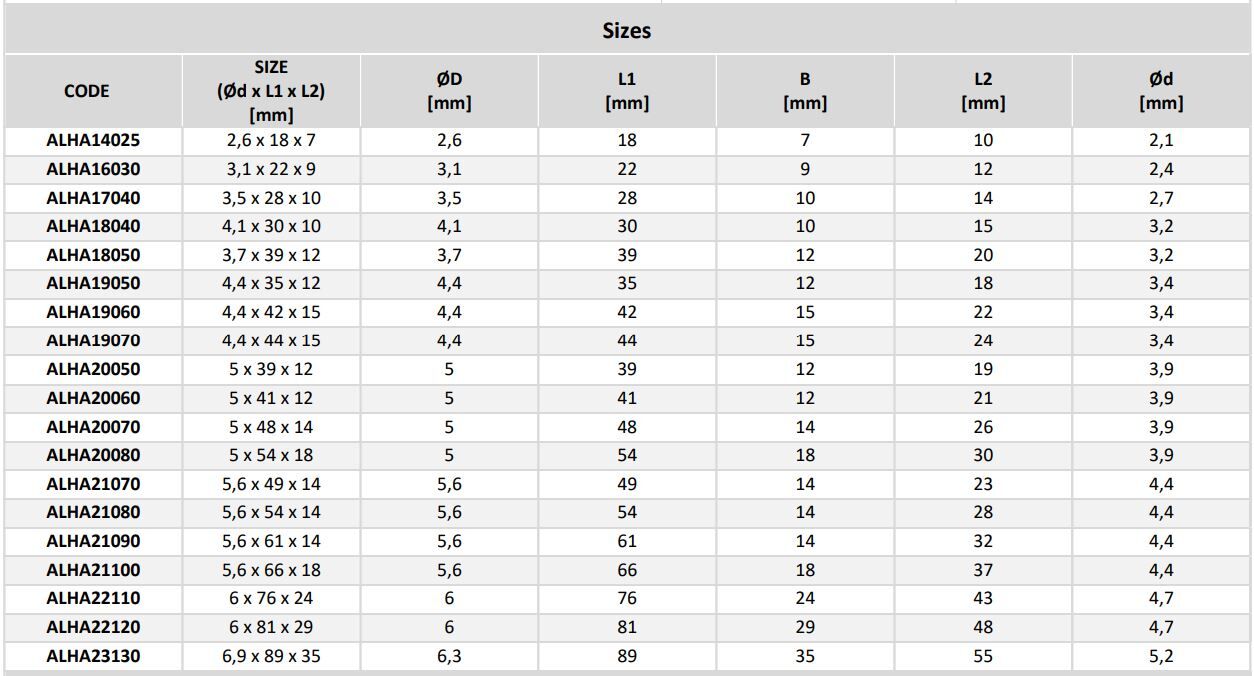Screen dimensions: 1254x676
Task: Select the ALHA16030 code cell
Action: (93, 169)
